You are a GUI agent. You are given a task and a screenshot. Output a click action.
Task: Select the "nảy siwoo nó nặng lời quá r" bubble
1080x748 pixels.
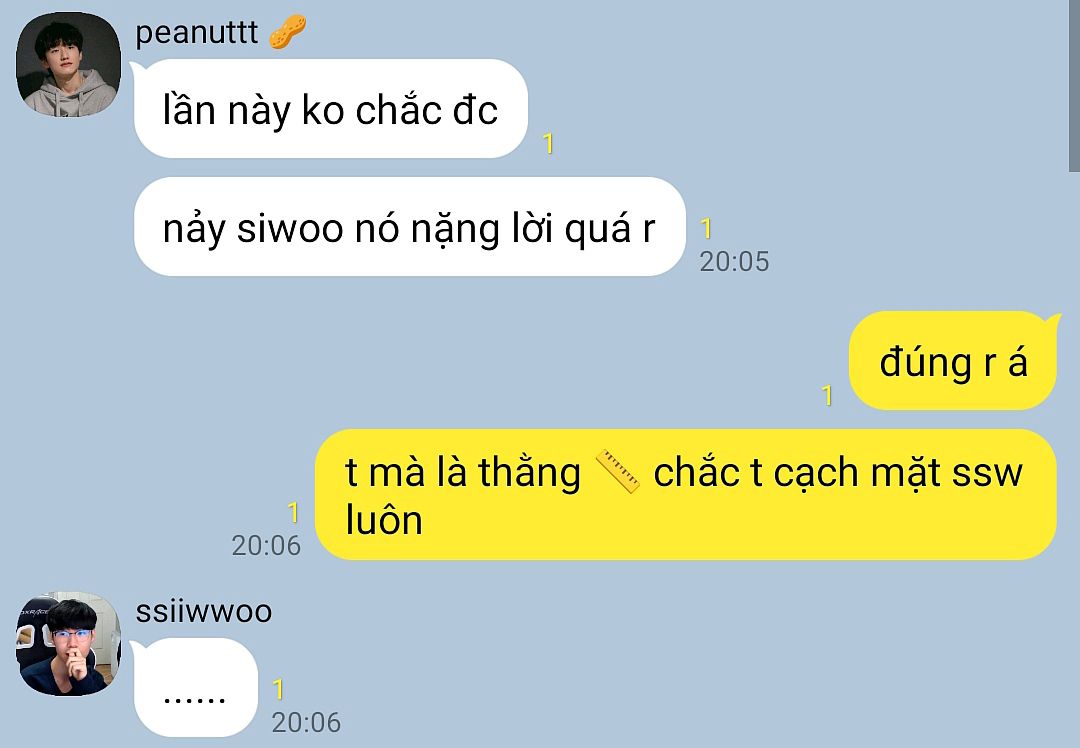410,227
